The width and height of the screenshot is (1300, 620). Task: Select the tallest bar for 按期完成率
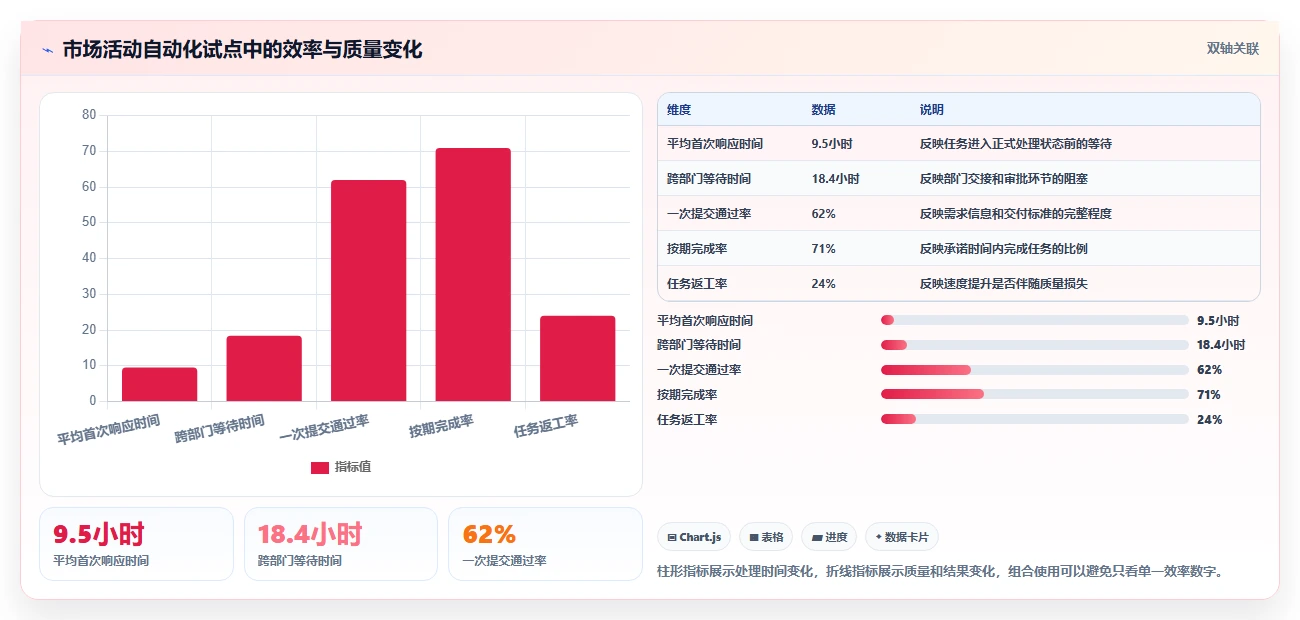tap(473, 275)
